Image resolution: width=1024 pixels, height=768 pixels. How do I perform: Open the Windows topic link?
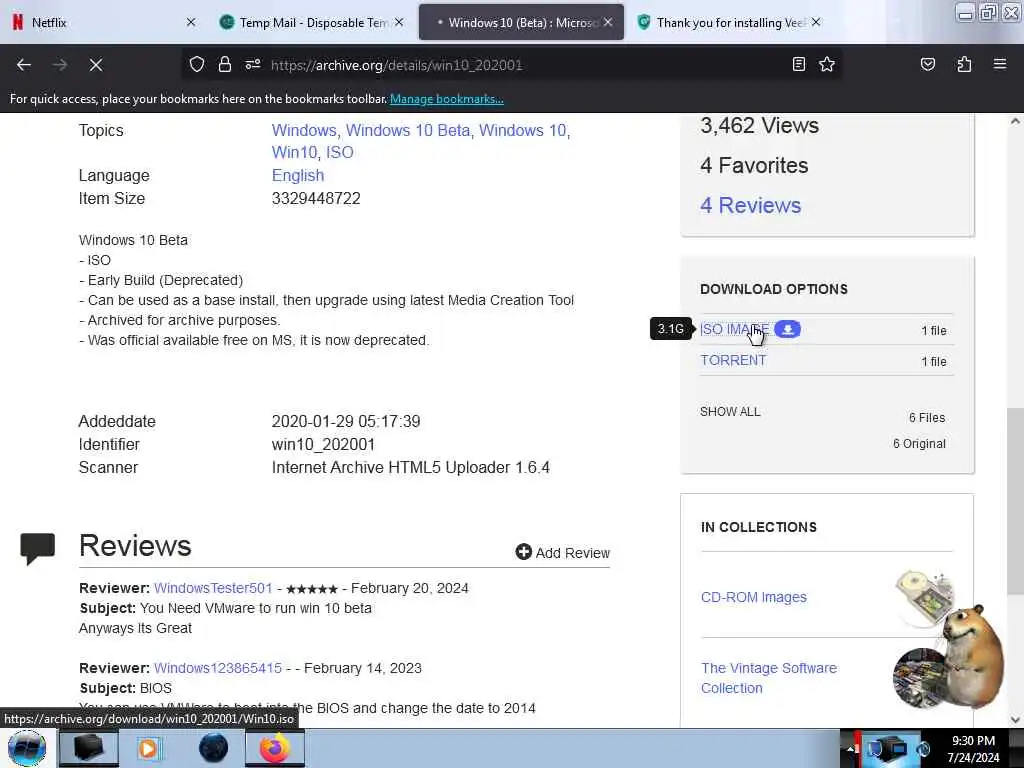(x=304, y=130)
